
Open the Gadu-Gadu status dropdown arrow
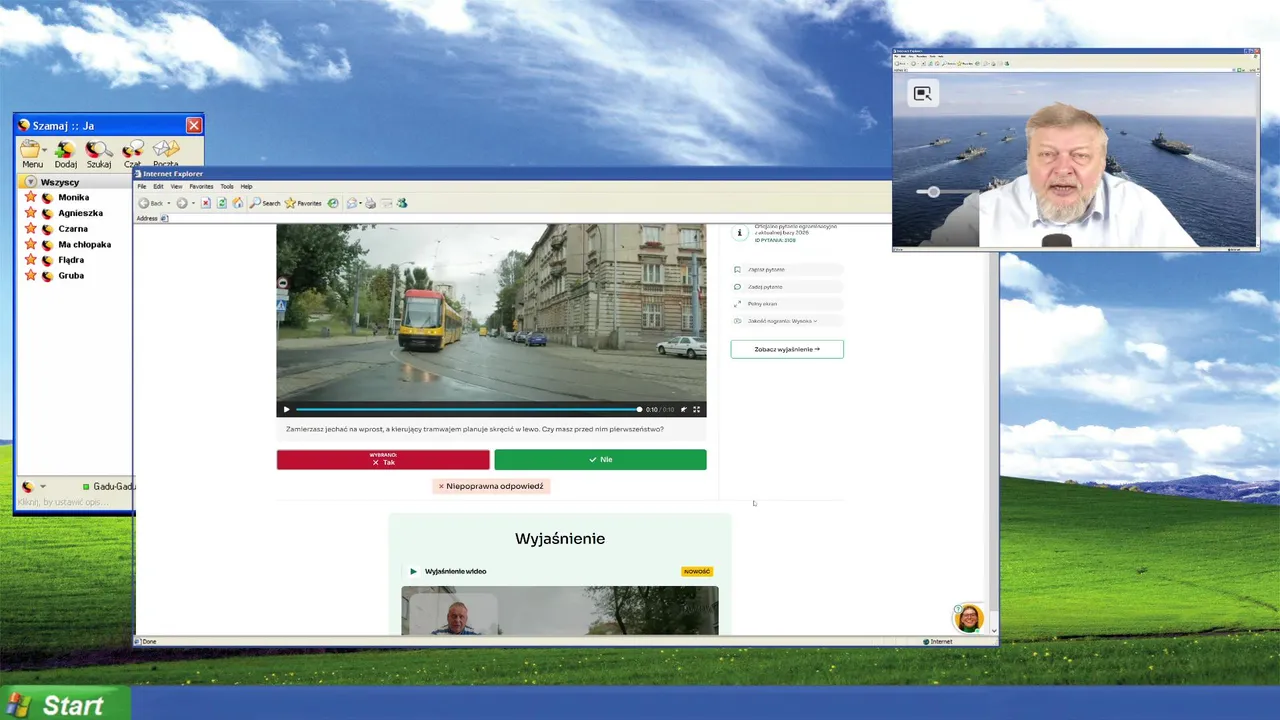click(43, 487)
